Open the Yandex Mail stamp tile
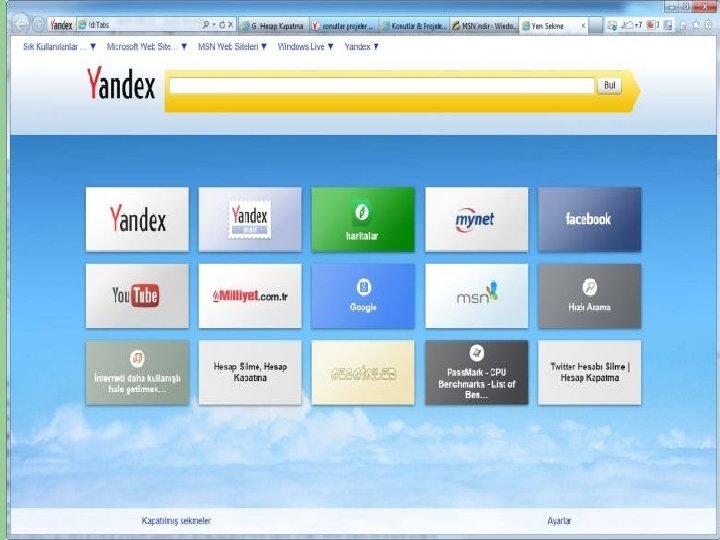This screenshot has height=540, width=720. [x=250, y=219]
